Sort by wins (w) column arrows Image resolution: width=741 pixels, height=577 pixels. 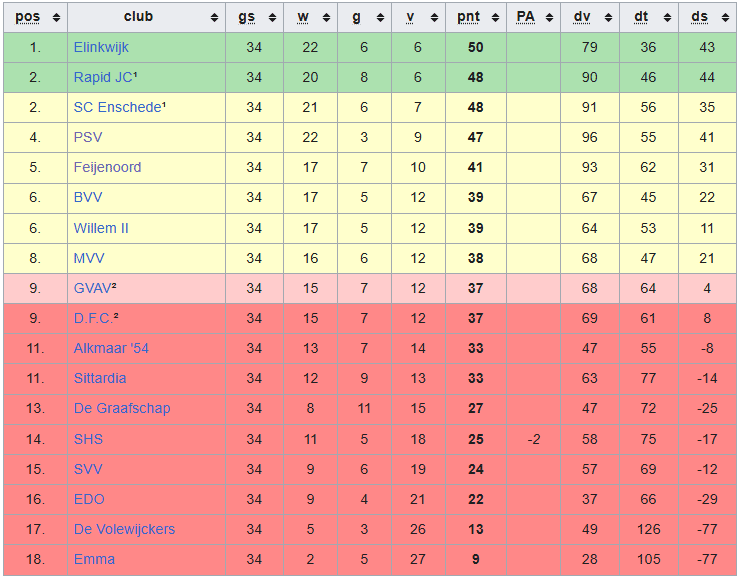[328, 18]
